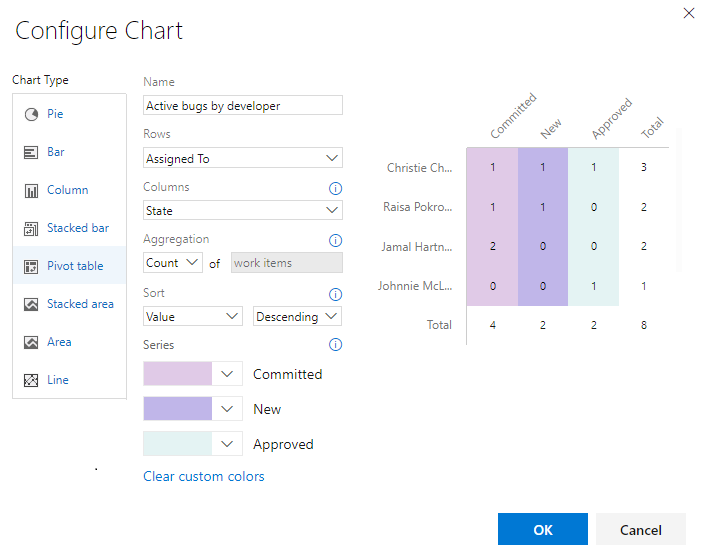Select Line chart type label

pos(58,380)
